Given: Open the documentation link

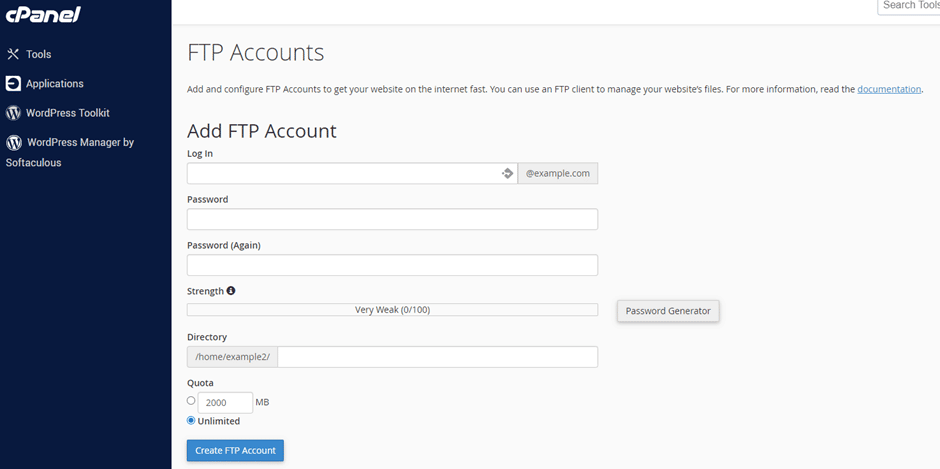Looking at the screenshot, I should pos(888,89).
